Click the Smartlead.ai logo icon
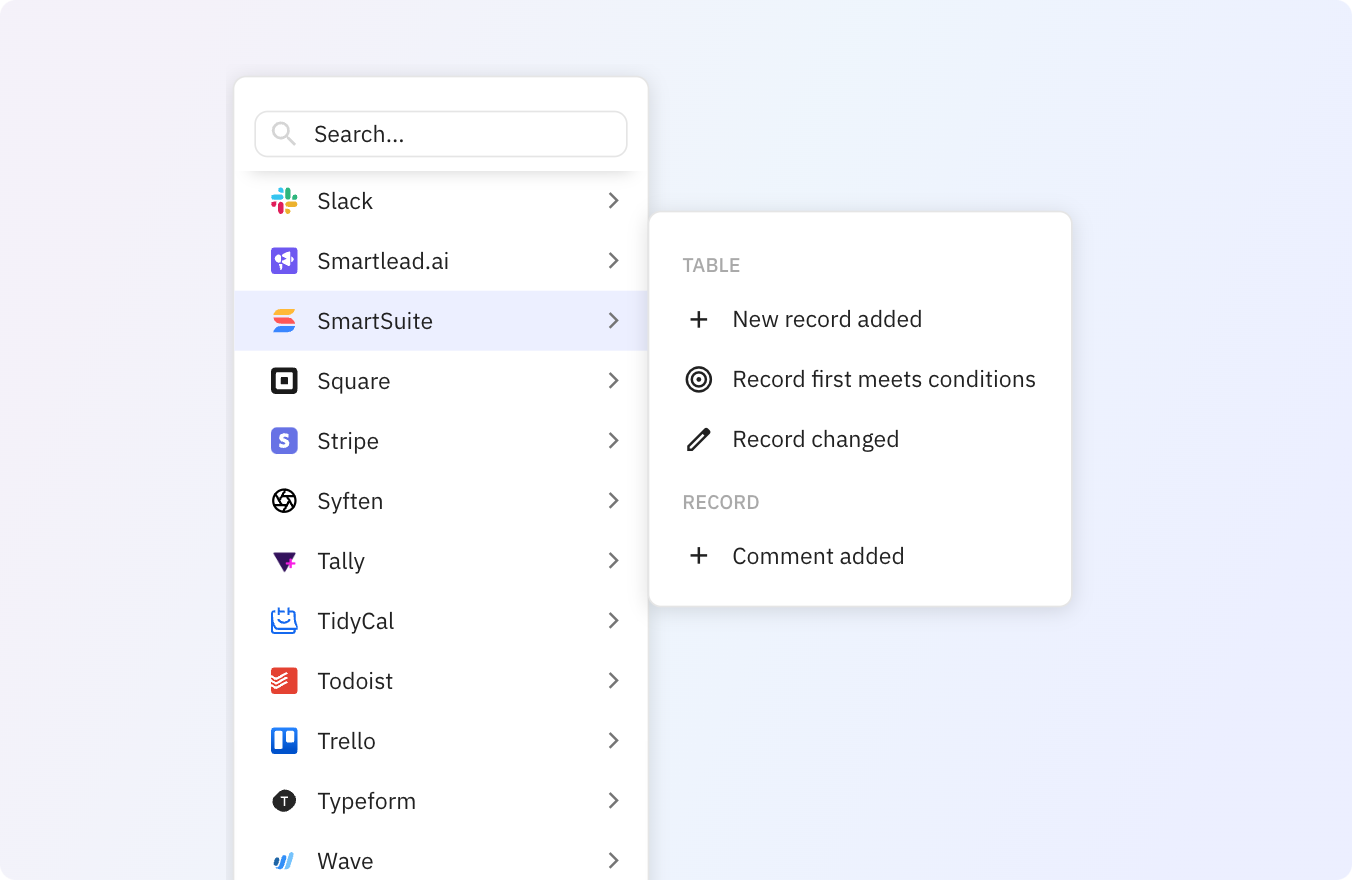Image resolution: width=1352 pixels, height=880 pixels. point(284,261)
